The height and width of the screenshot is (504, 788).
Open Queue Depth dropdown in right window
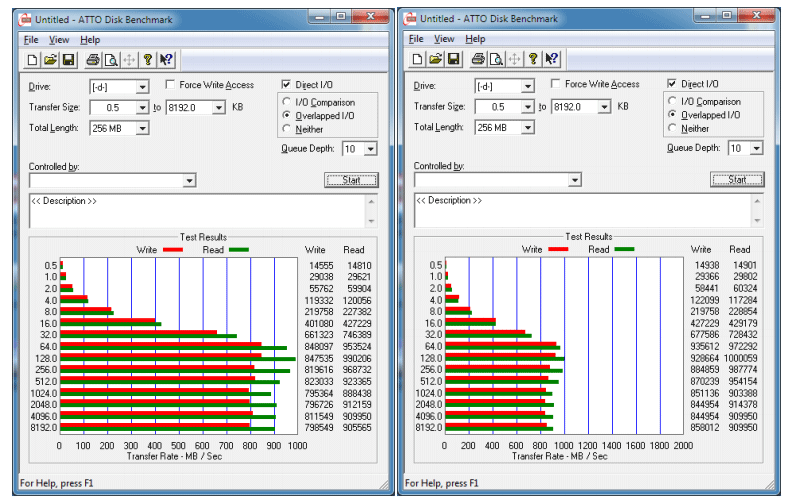[757, 148]
